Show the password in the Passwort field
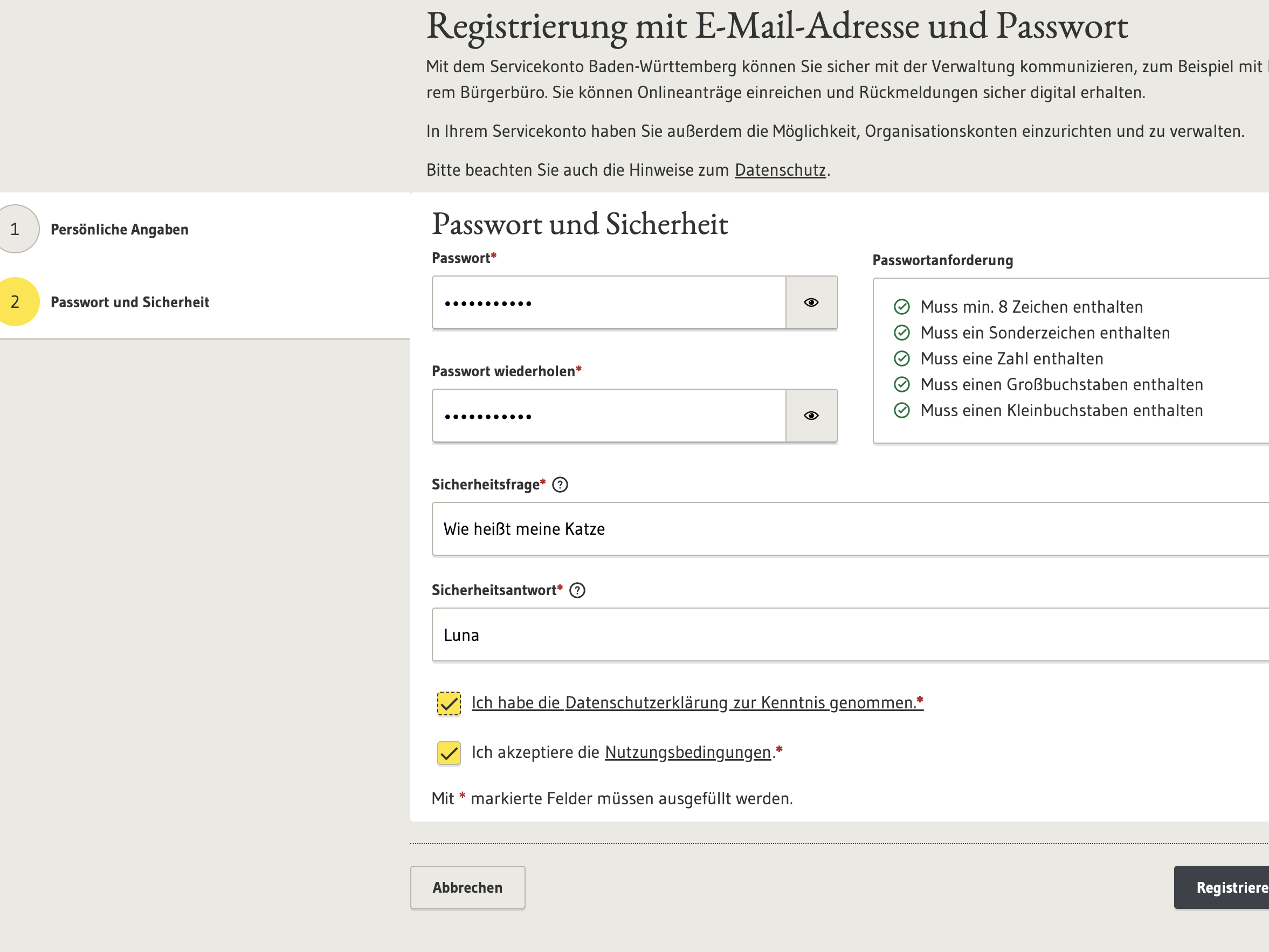This screenshot has width=1269, height=952. click(x=811, y=302)
